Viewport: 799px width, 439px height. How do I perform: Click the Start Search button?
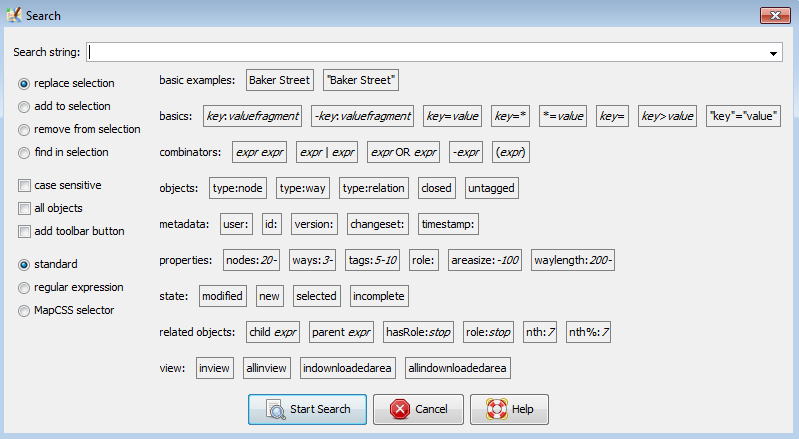307,409
